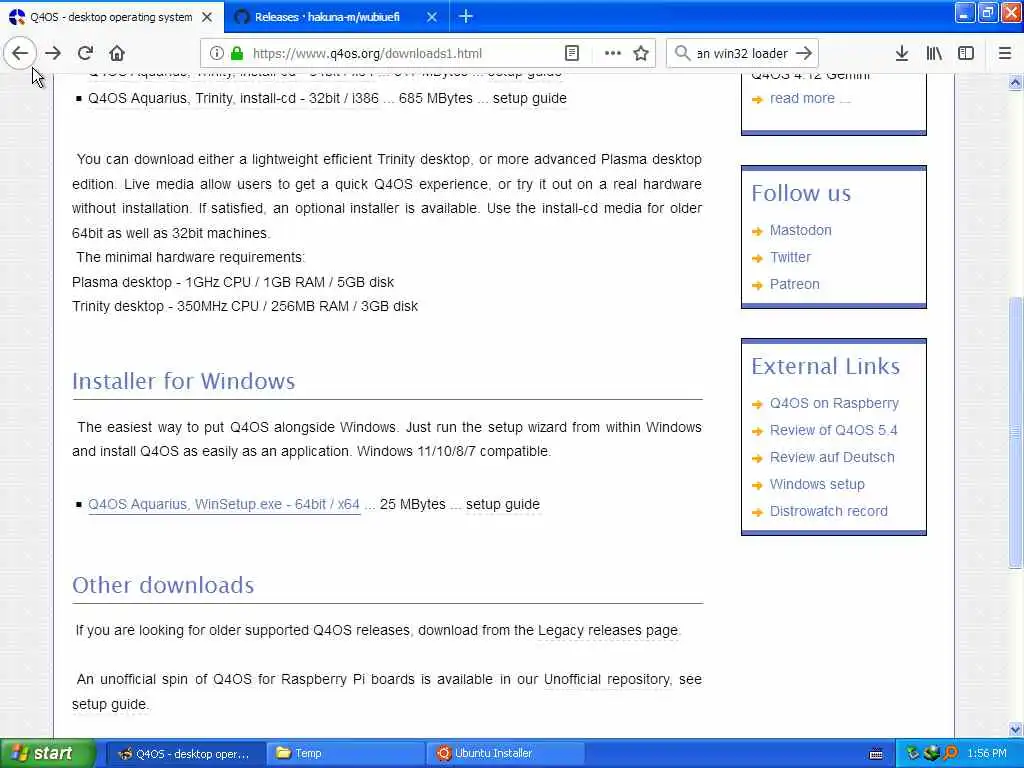This screenshot has height=768, width=1024.
Task: Open Windows setup external link
Action: (817, 484)
